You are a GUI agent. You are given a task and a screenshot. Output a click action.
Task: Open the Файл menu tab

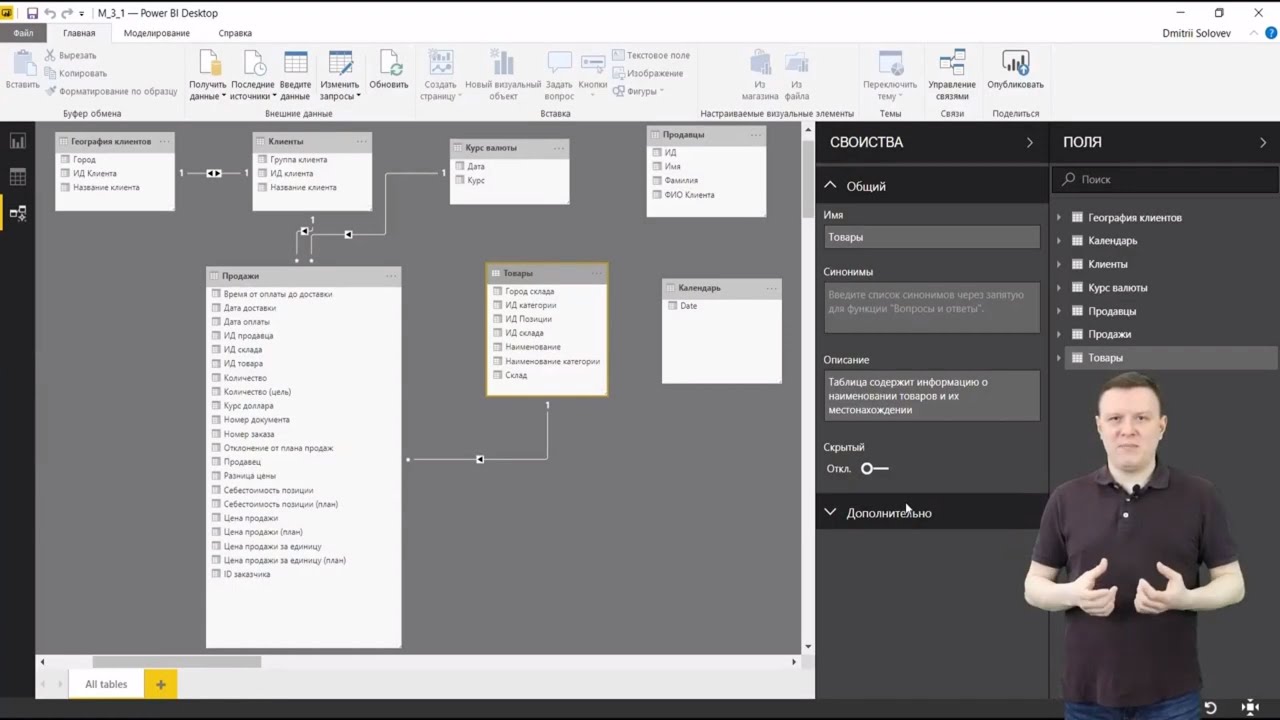pyautogui.click(x=23, y=33)
